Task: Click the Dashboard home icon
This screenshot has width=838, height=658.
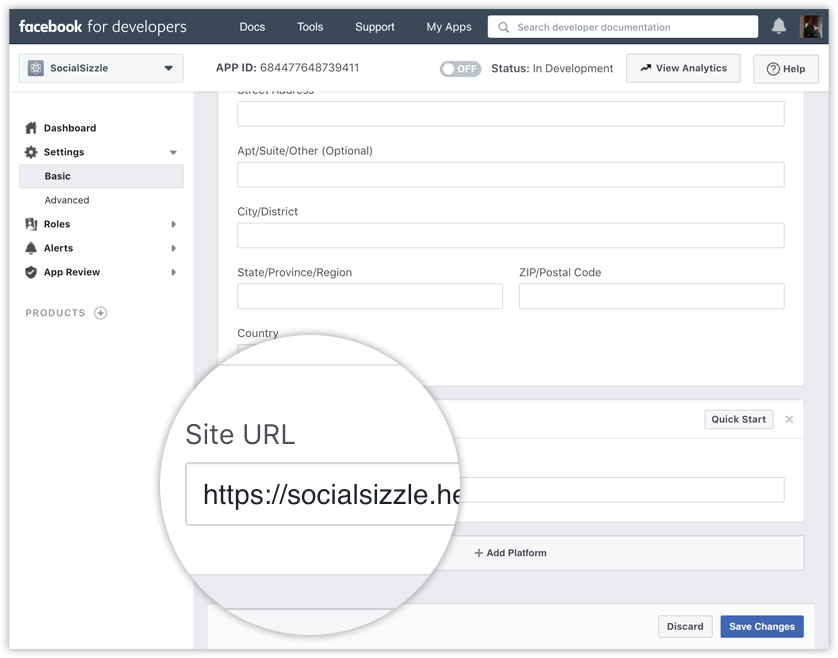Action: tap(31, 128)
